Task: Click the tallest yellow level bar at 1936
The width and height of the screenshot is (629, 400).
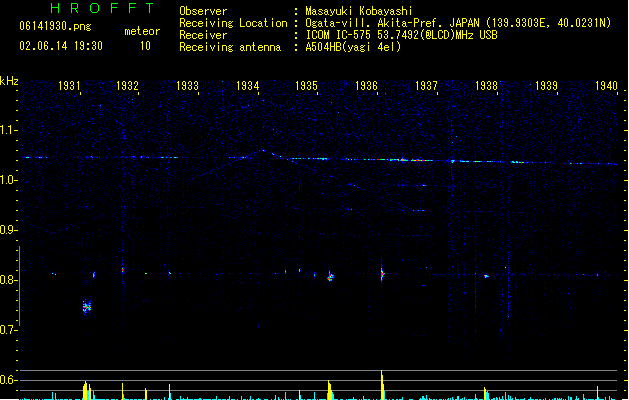Action: (x=382, y=385)
